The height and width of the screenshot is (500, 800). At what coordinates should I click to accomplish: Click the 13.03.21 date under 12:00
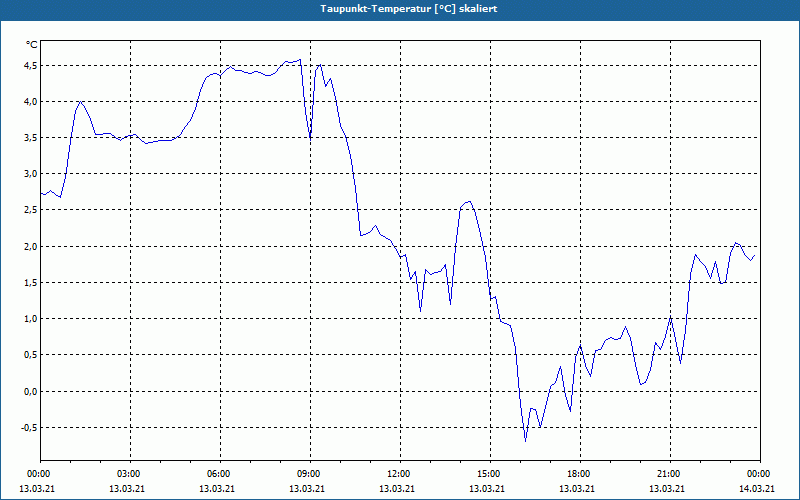(397, 488)
